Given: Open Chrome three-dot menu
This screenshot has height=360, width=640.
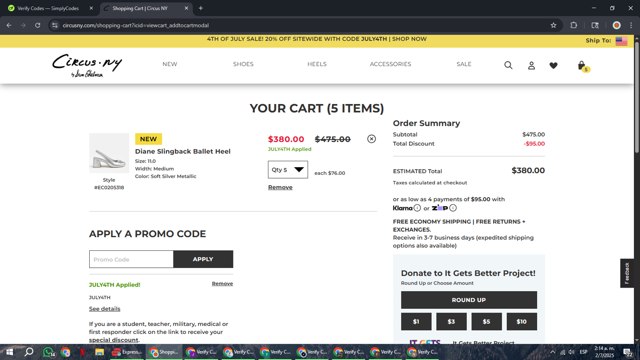Looking at the screenshot, I should coord(631,25).
